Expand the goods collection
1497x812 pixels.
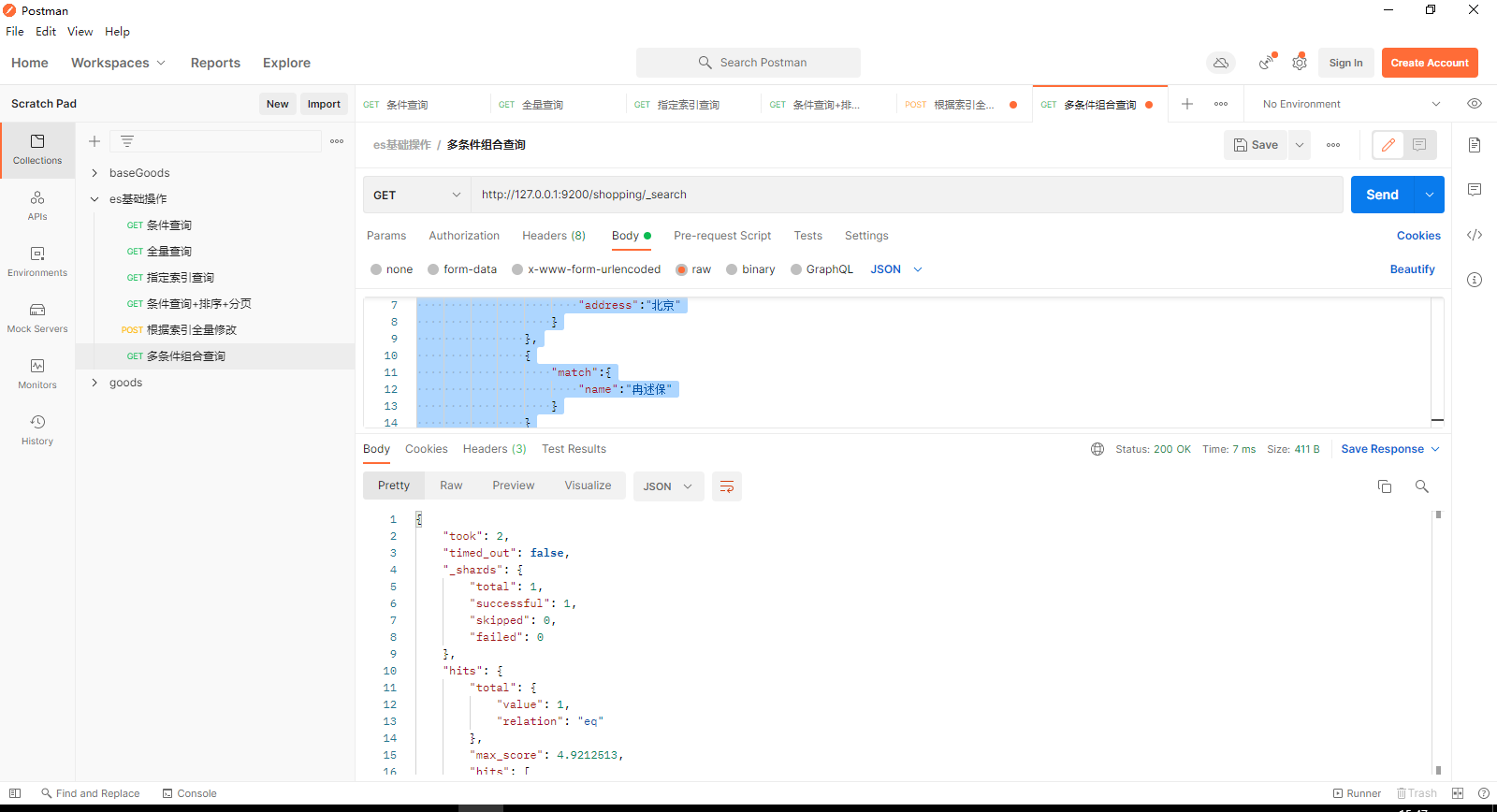pyautogui.click(x=94, y=383)
